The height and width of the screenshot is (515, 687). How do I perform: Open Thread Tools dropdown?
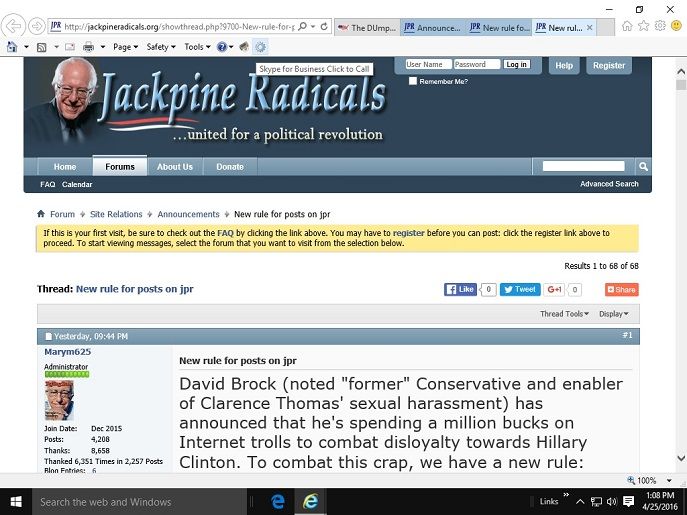[564, 314]
